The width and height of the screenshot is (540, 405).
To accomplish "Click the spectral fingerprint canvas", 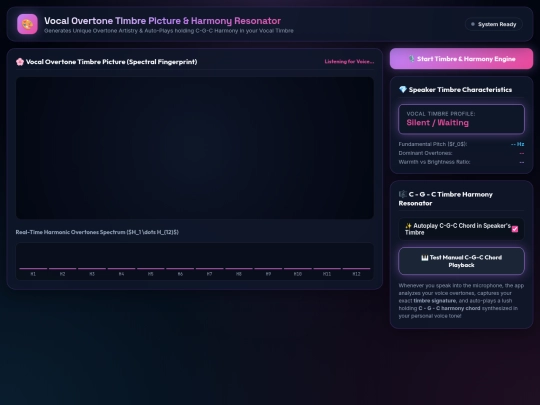I will tap(195, 148).
